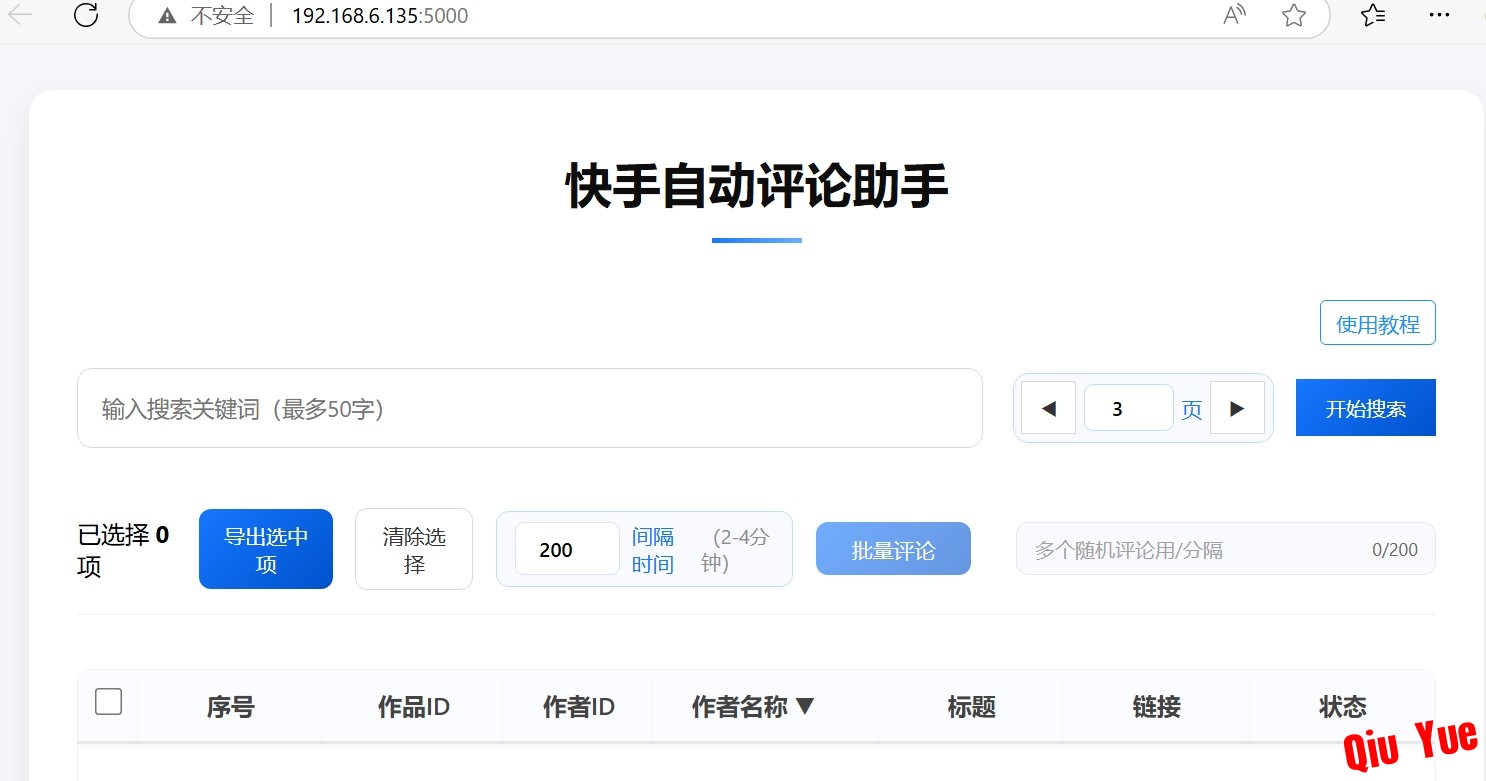Click the 状态 column header
The width and height of the screenshot is (1486, 781).
pos(1343,707)
